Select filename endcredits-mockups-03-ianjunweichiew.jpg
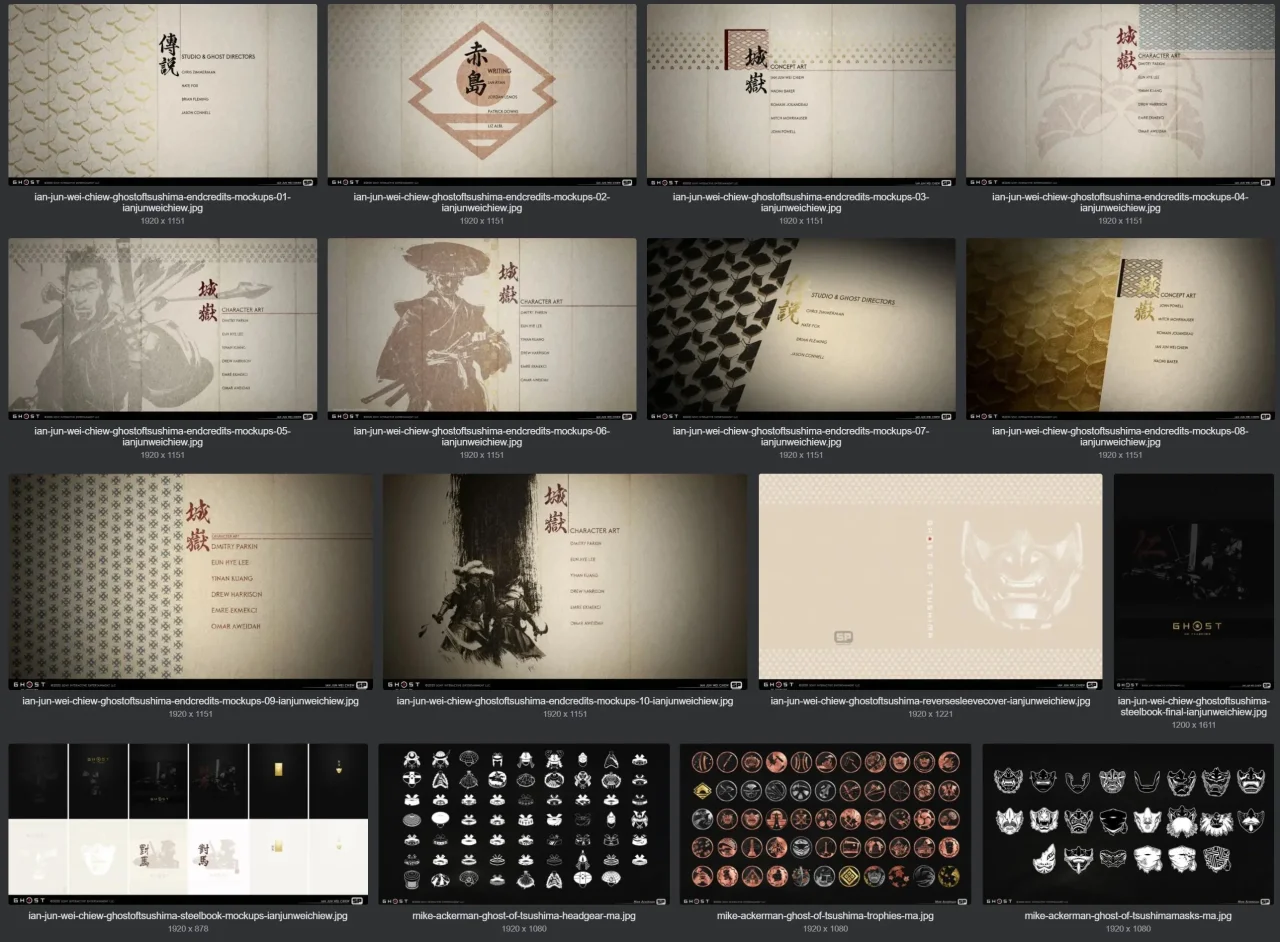Viewport: 1280px width, 942px height. 801,202
